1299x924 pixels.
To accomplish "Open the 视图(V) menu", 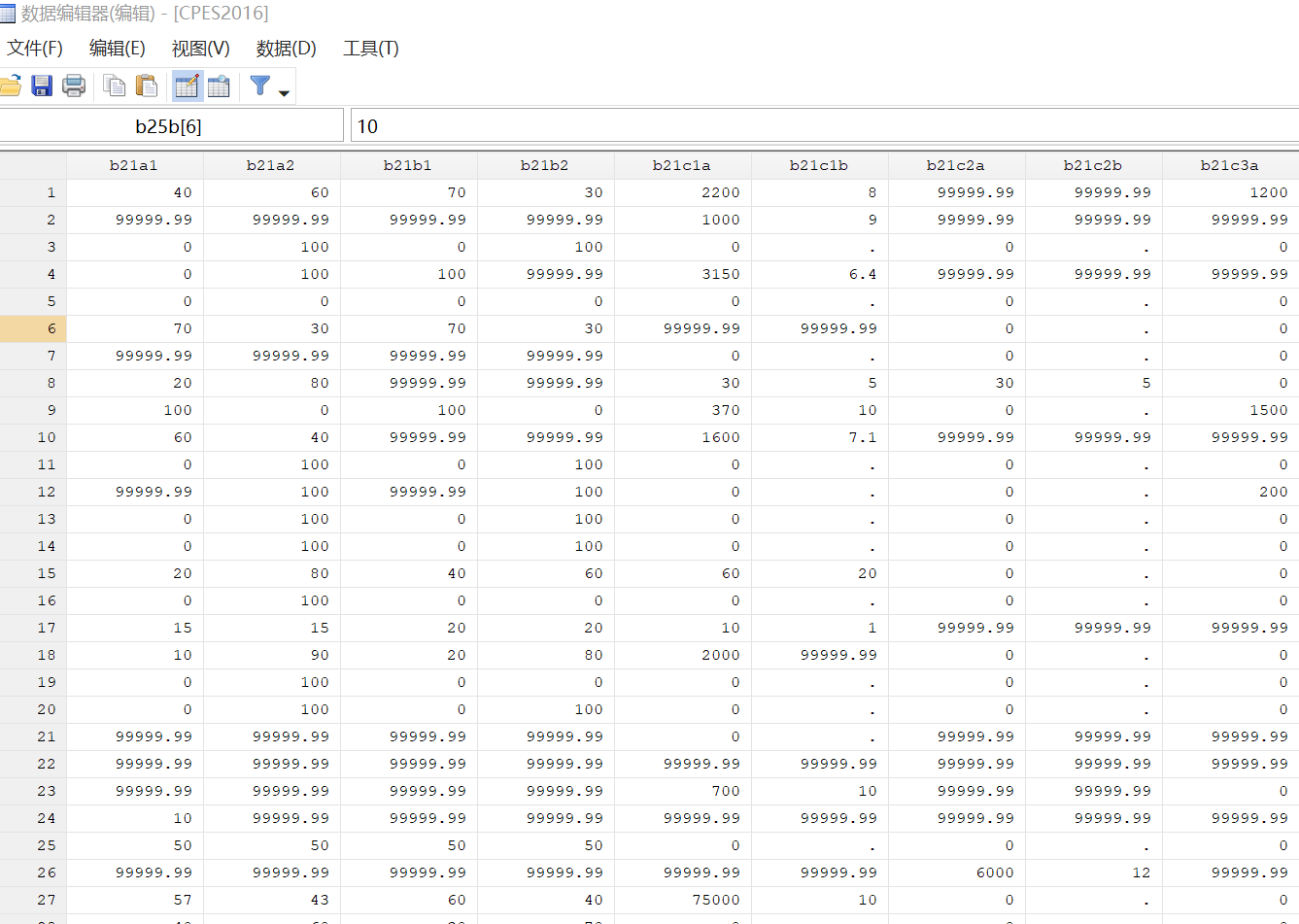I will click(201, 49).
